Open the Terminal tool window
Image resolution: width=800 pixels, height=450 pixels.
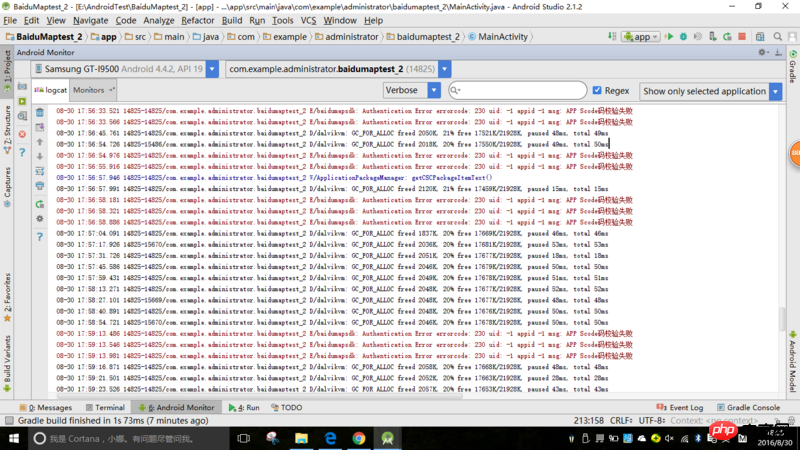(x=105, y=408)
